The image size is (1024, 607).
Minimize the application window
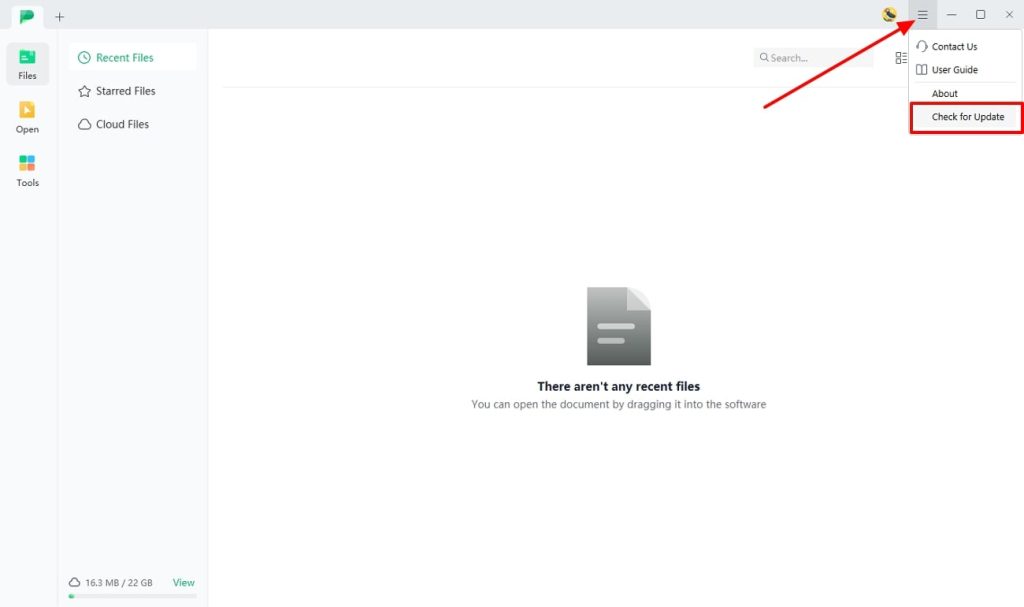click(952, 14)
